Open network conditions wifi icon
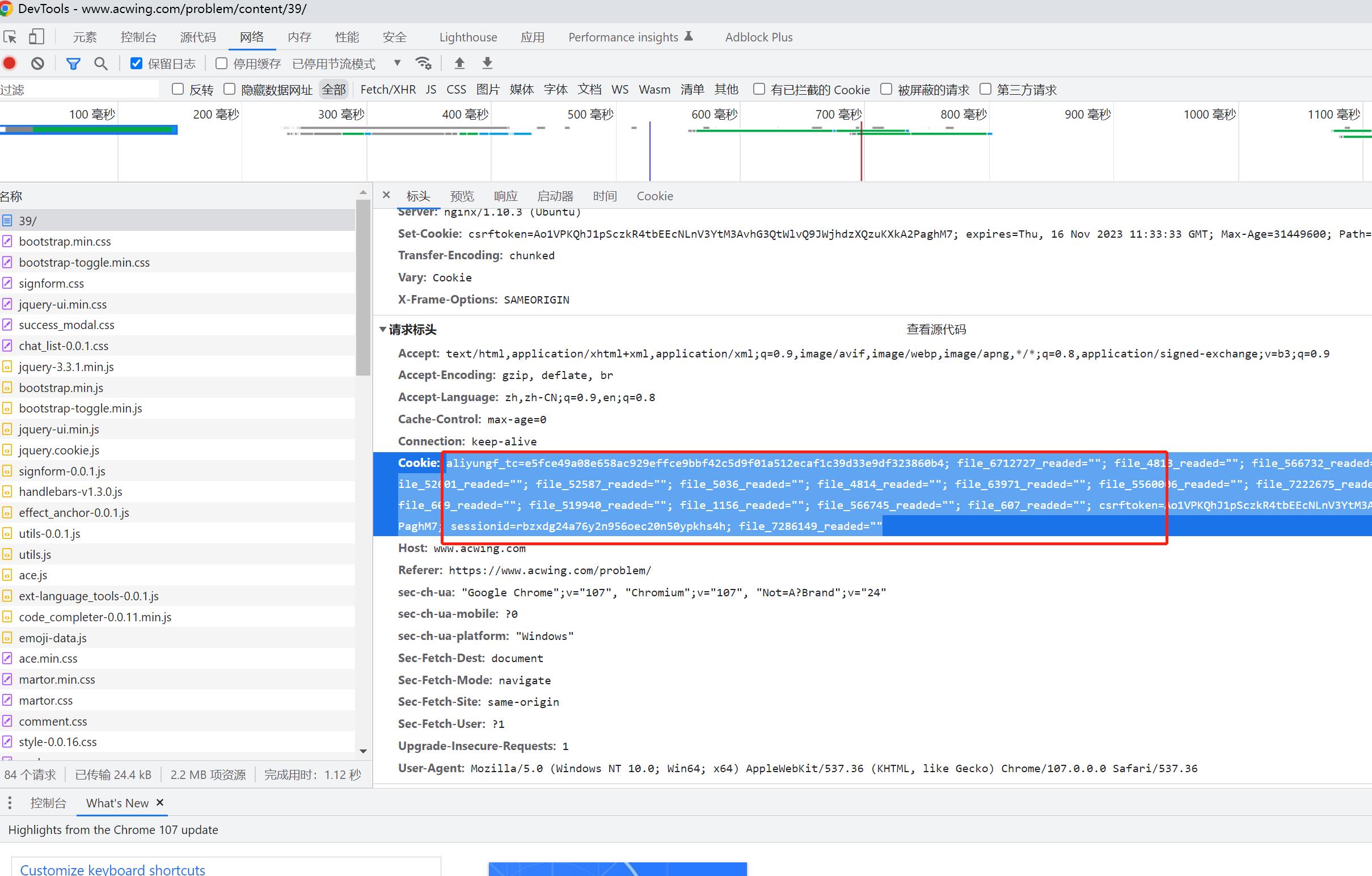Image resolution: width=1372 pixels, height=876 pixels. click(x=423, y=64)
